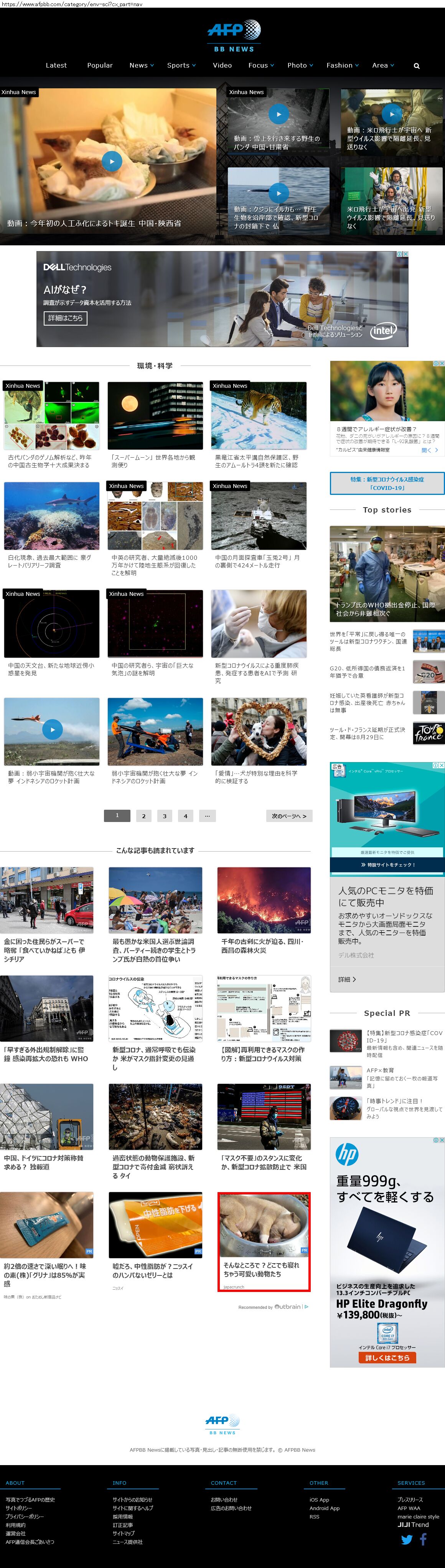The height and width of the screenshot is (1568, 445).
Task: Open the COVID-19 special feature banner link
Action: pos(387,483)
